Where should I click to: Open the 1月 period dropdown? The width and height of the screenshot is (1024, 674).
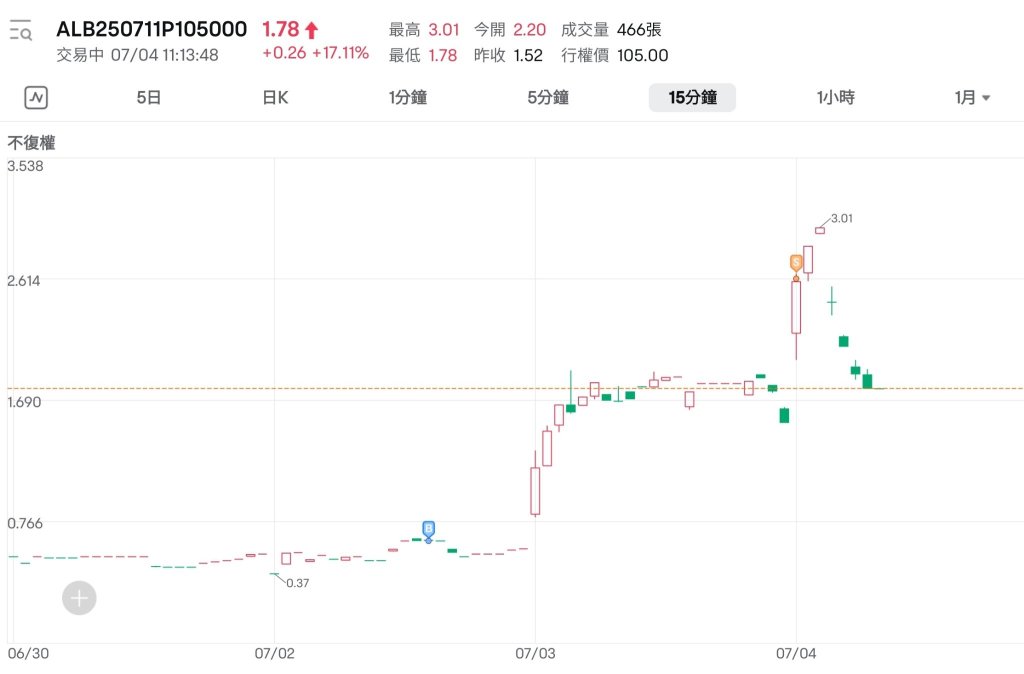tap(972, 98)
